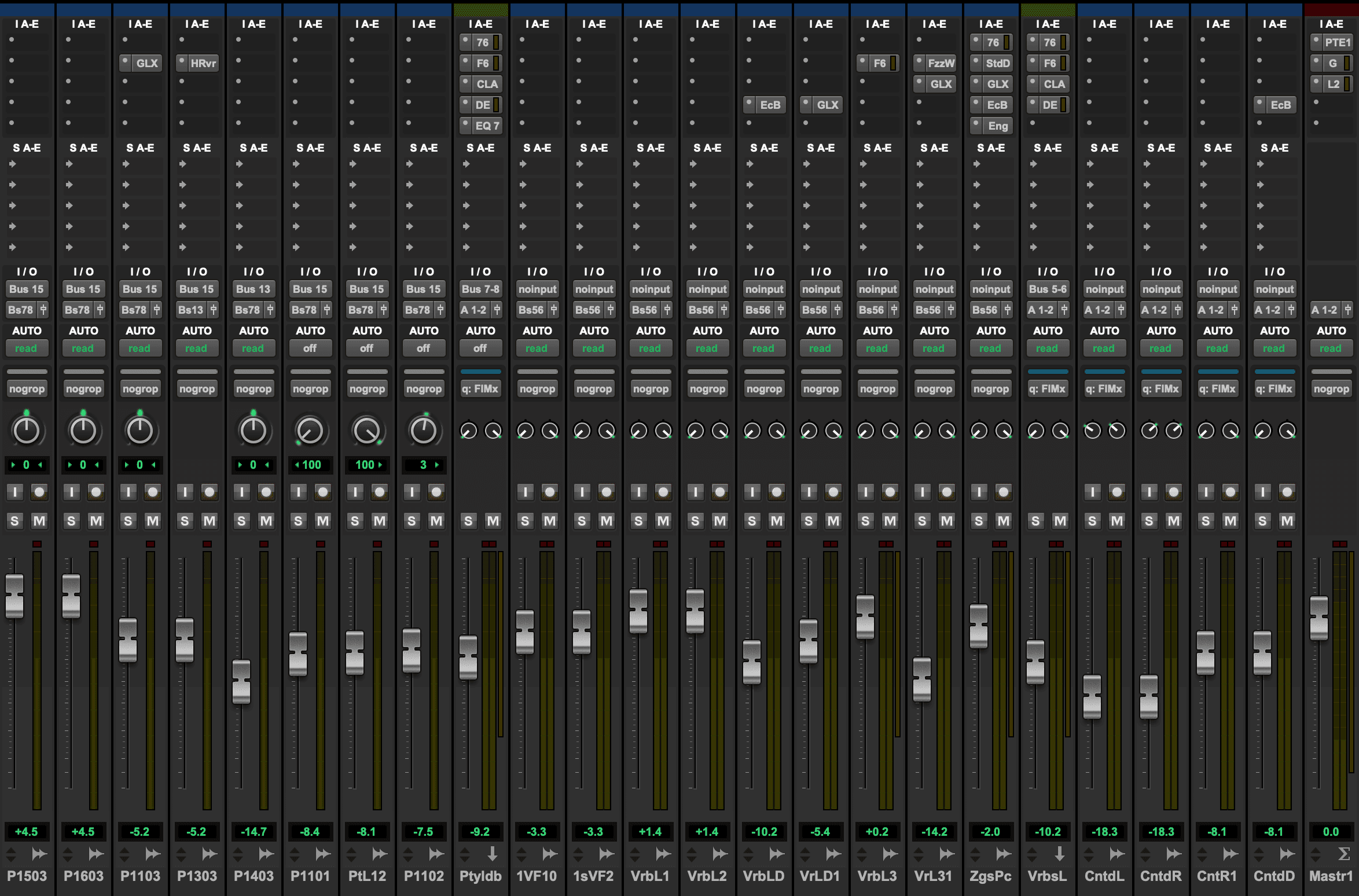Solo the P1503 track

pyautogui.click(x=15, y=521)
